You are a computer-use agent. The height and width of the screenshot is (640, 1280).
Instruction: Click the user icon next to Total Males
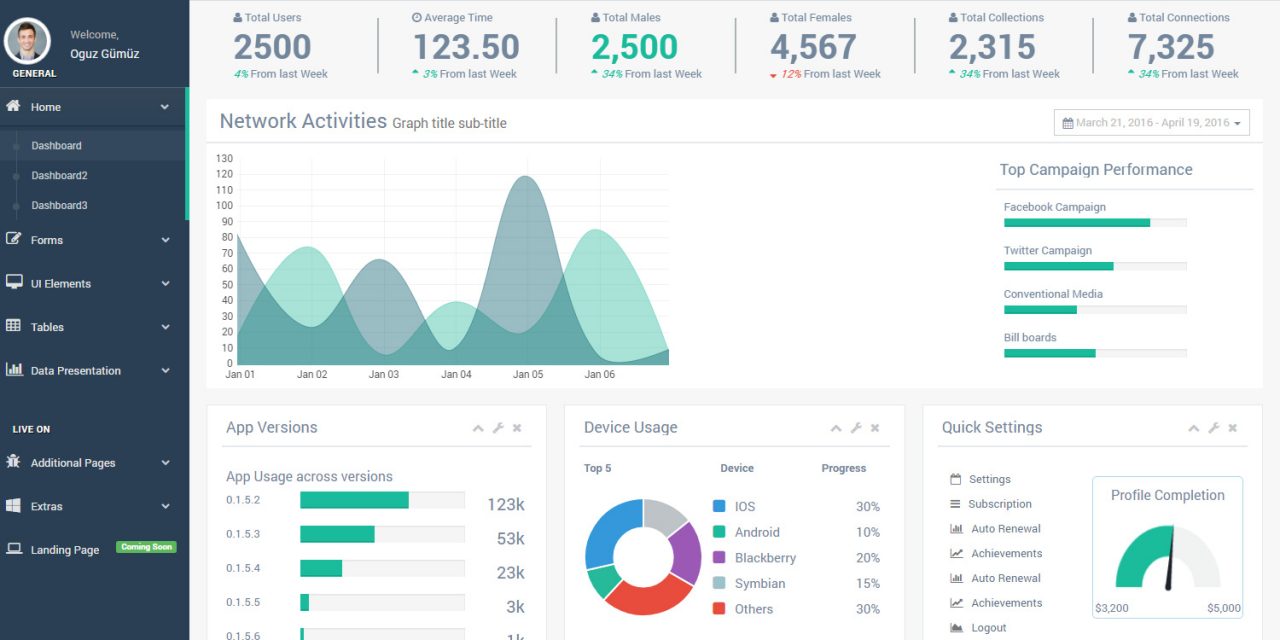click(x=595, y=18)
